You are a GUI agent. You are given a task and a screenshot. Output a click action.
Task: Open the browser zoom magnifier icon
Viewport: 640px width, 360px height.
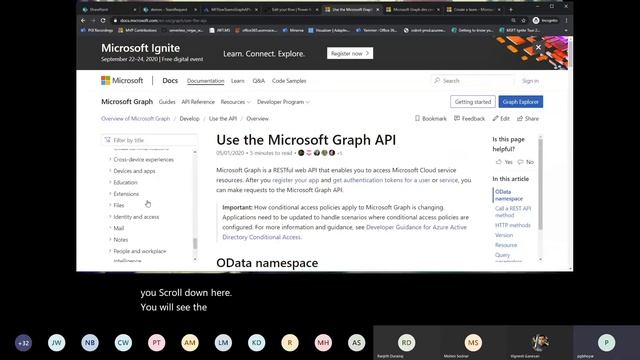pyautogui.click(x=513, y=20)
